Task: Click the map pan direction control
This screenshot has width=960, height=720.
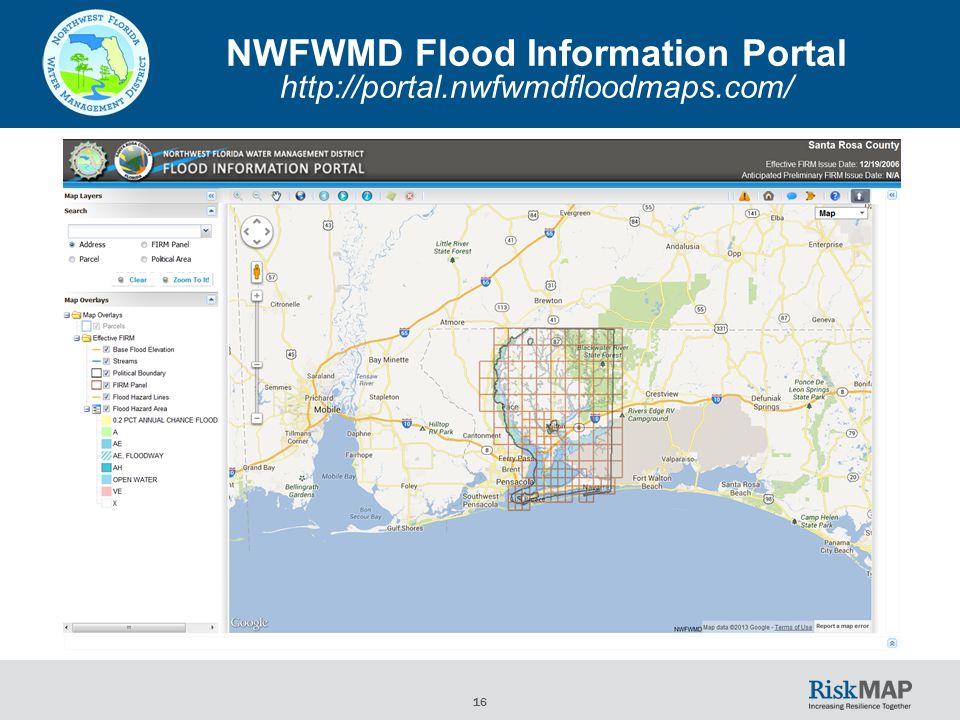Action: click(x=257, y=231)
